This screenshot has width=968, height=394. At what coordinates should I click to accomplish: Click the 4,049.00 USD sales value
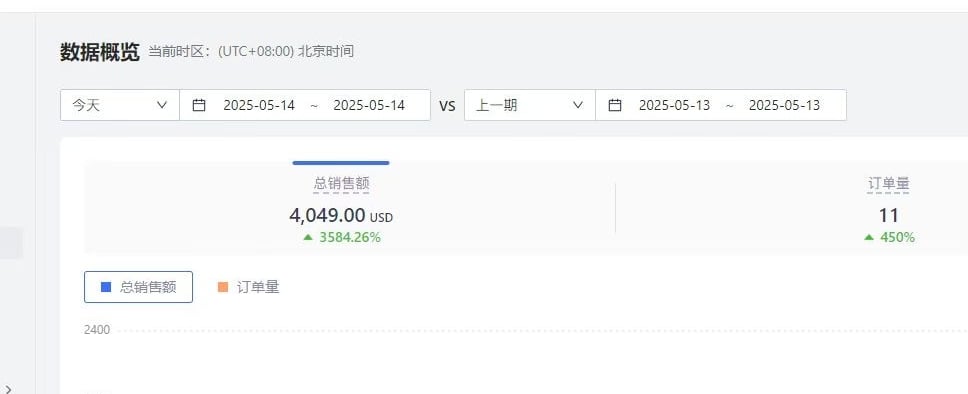341,216
